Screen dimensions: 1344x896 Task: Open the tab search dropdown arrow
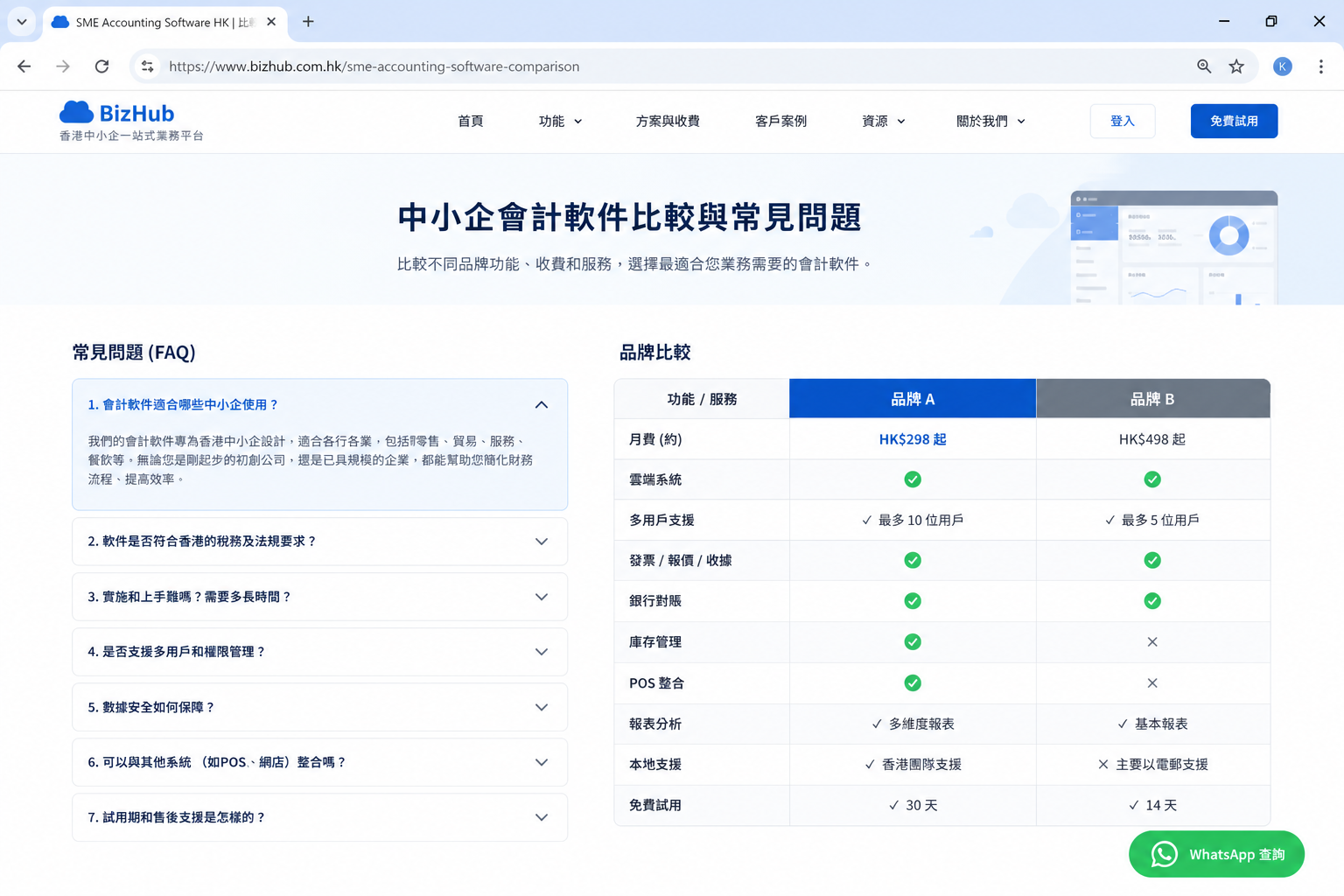22,22
